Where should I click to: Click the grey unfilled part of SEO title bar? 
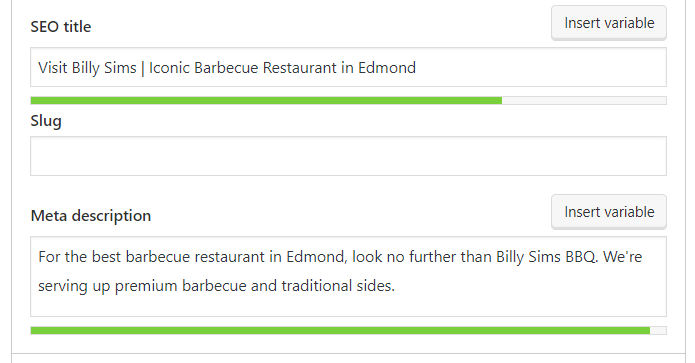[584, 101]
